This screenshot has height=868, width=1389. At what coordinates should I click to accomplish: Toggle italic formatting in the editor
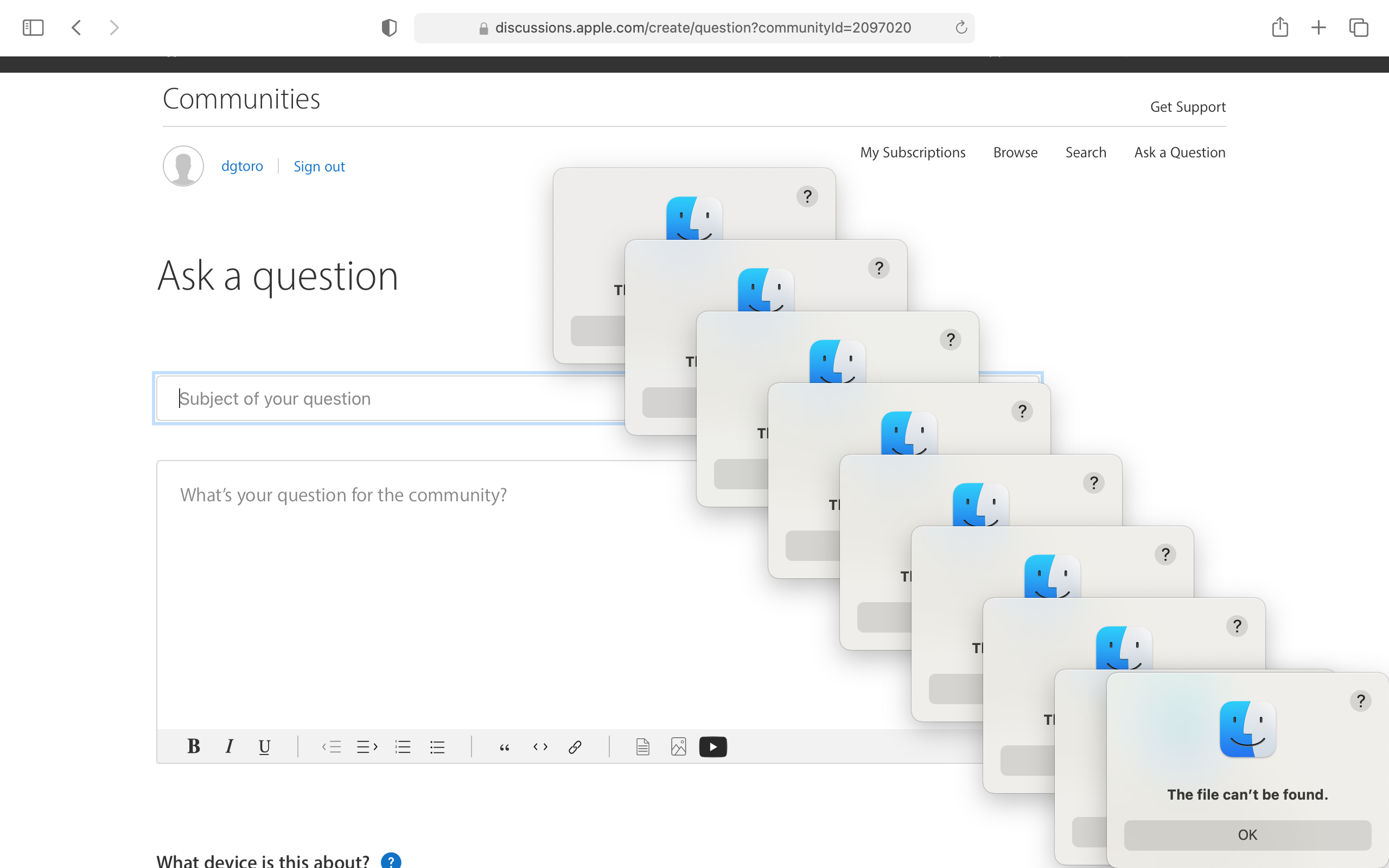pyautogui.click(x=229, y=746)
